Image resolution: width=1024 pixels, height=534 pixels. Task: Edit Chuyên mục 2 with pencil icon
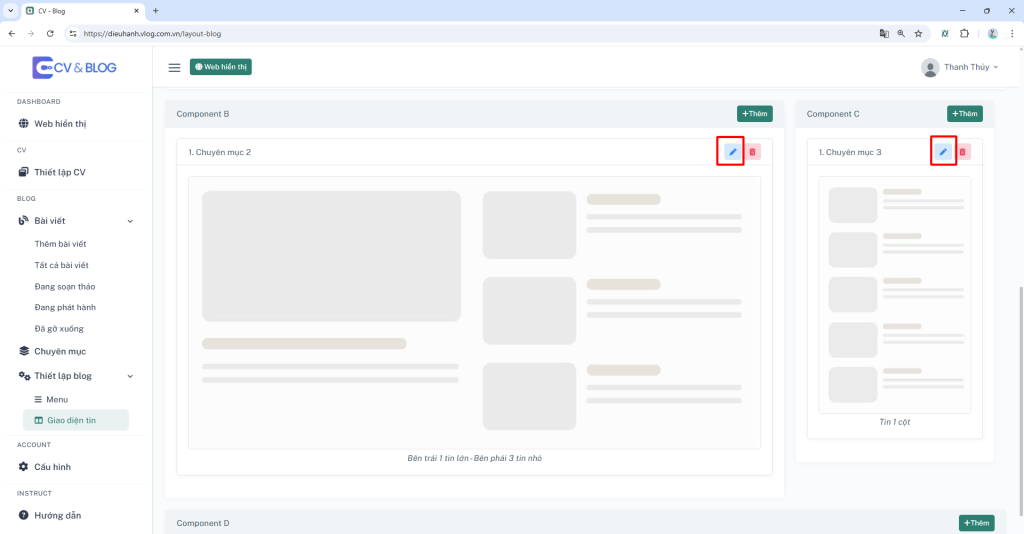[x=733, y=152]
